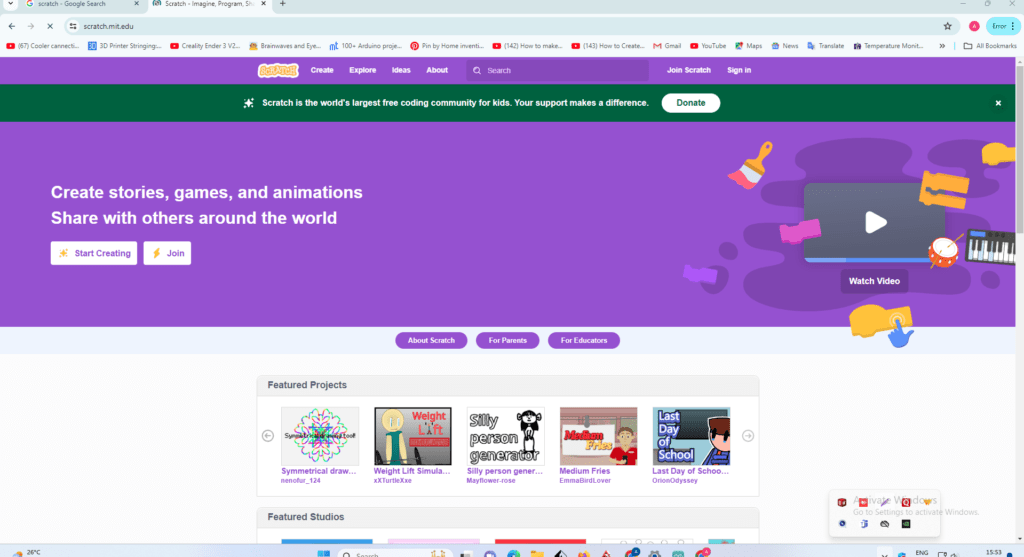Open a new browser tab with plus icon
Screen dimensions: 1024x557
tap(283, 4)
